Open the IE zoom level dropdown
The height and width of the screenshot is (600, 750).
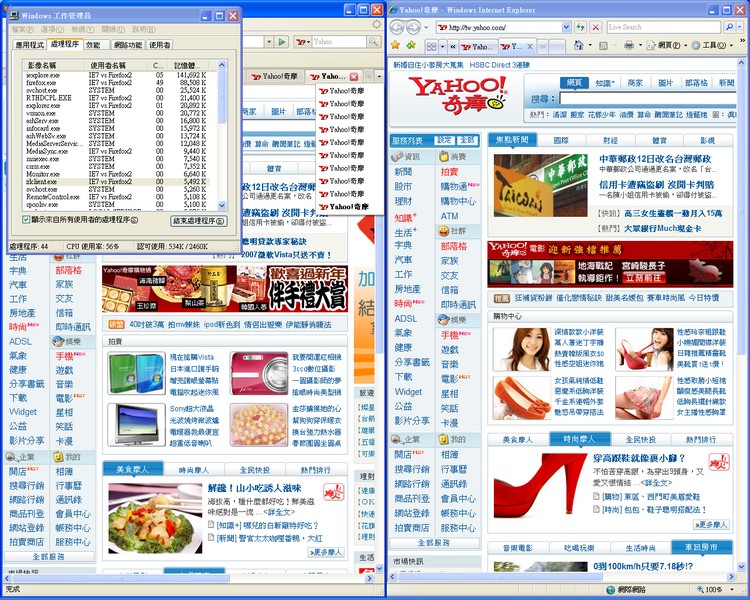[730, 590]
